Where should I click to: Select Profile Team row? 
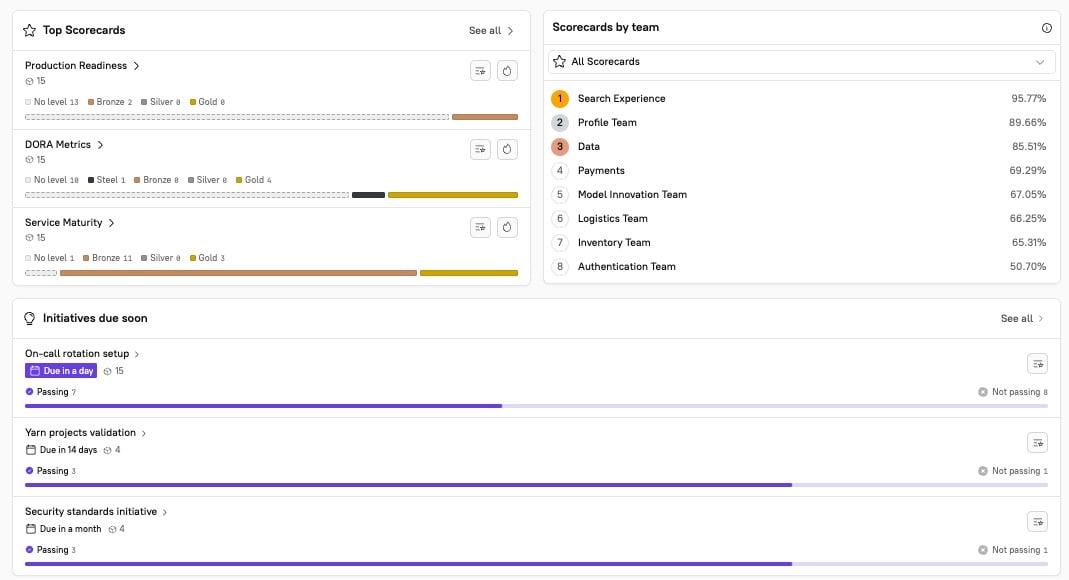tap(802, 123)
